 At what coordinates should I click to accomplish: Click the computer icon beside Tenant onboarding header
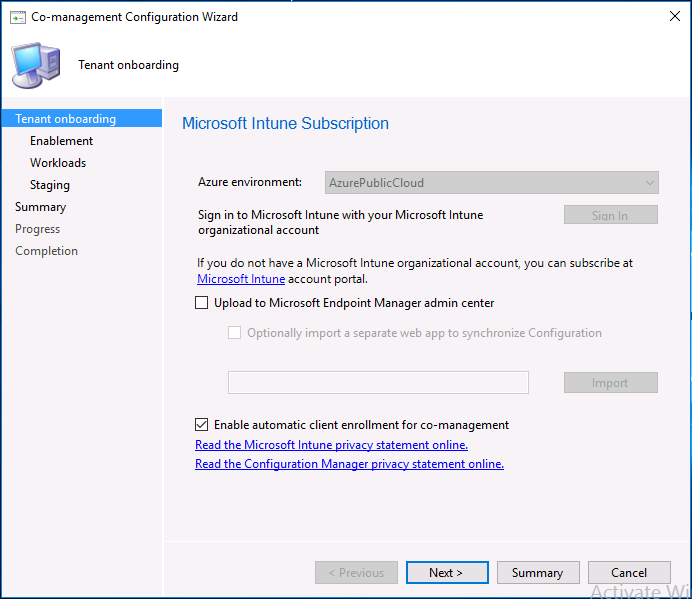[36, 65]
